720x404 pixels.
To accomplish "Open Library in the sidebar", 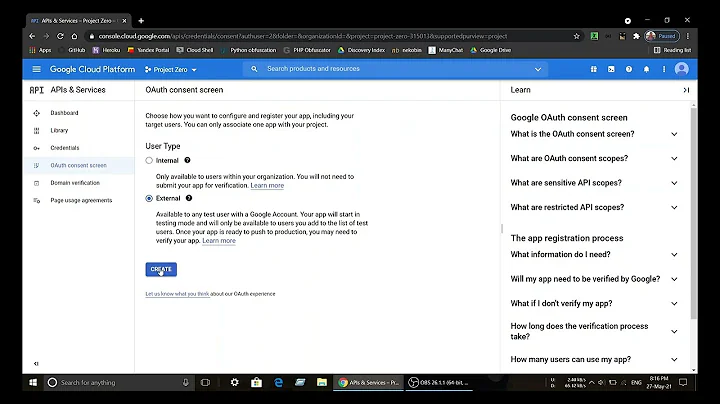I will (59, 130).
